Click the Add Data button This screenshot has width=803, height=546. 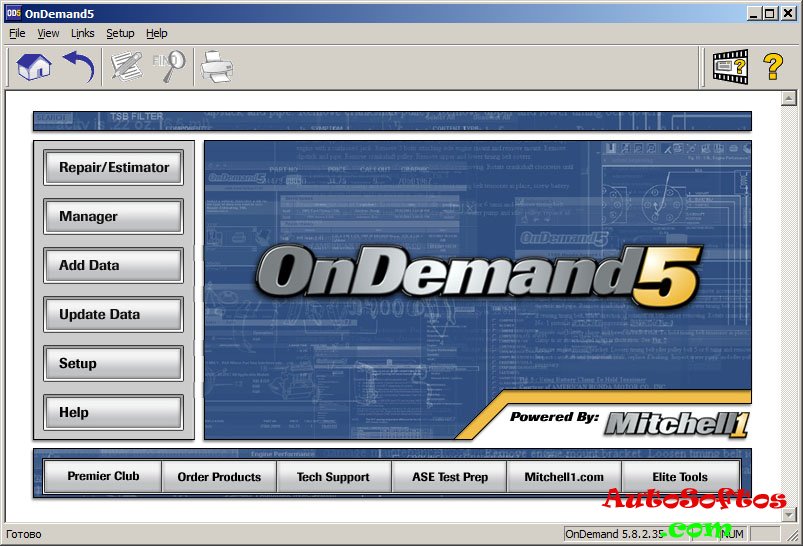pyautogui.click(x=114, y=265)
